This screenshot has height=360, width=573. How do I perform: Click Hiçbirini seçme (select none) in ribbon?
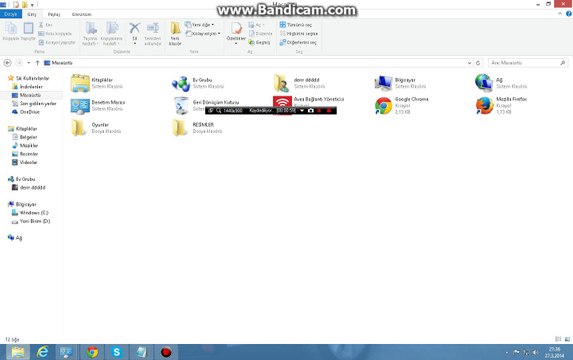(299, 33)
